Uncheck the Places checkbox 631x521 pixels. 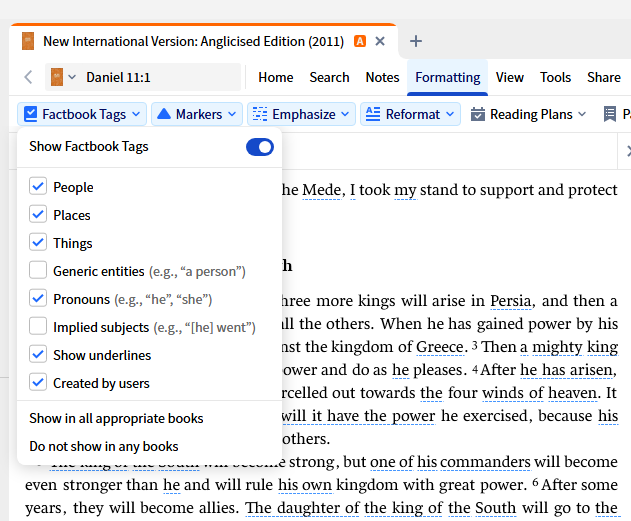coord(38,214)
